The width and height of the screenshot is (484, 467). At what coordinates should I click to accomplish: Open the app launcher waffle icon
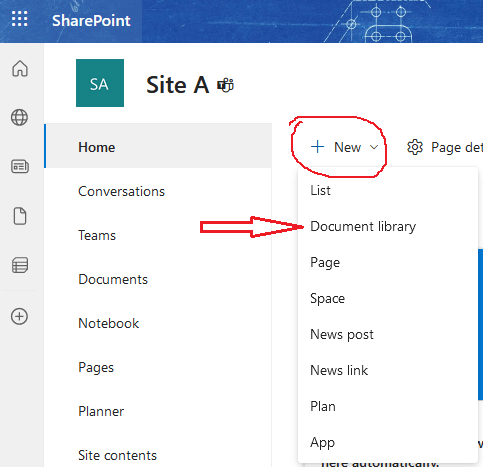click(20, 19)
